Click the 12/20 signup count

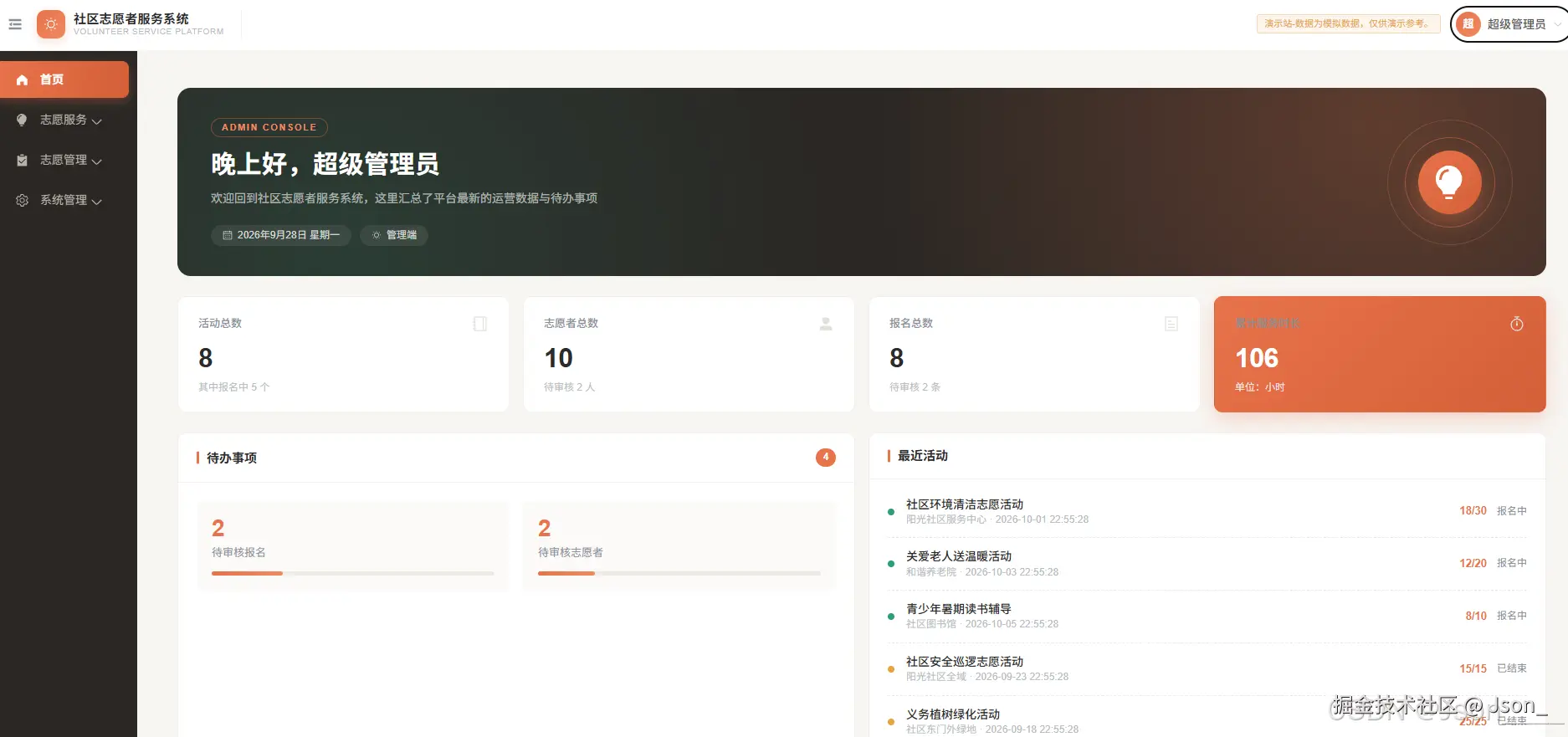point(1473,563)
